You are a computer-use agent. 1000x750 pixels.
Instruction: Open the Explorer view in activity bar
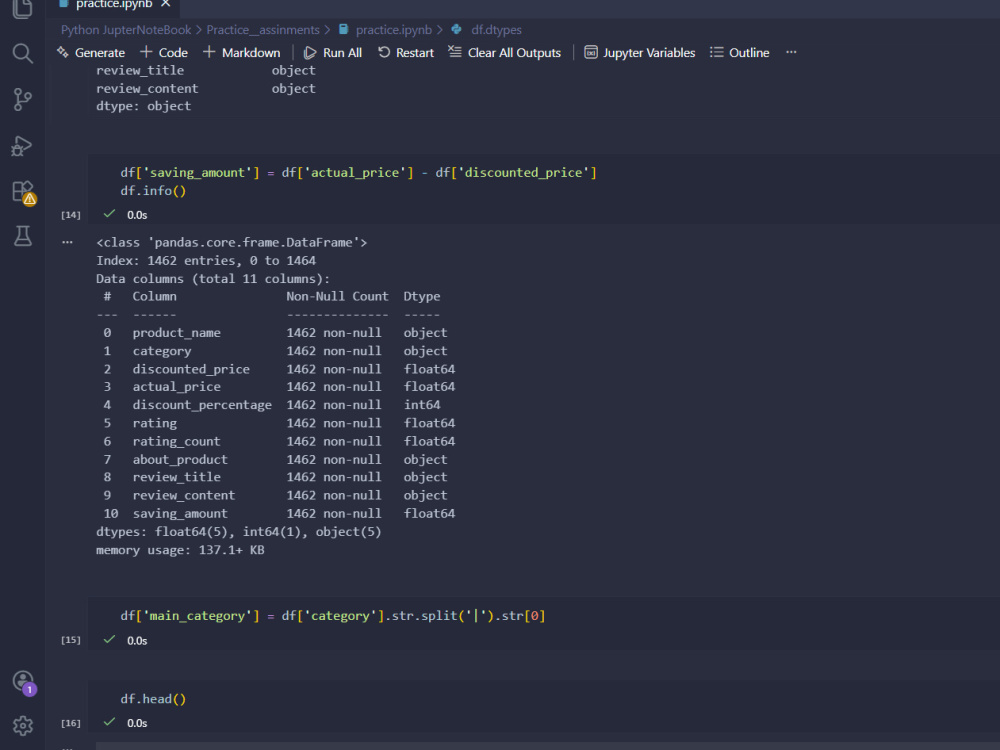coord(22,8)
